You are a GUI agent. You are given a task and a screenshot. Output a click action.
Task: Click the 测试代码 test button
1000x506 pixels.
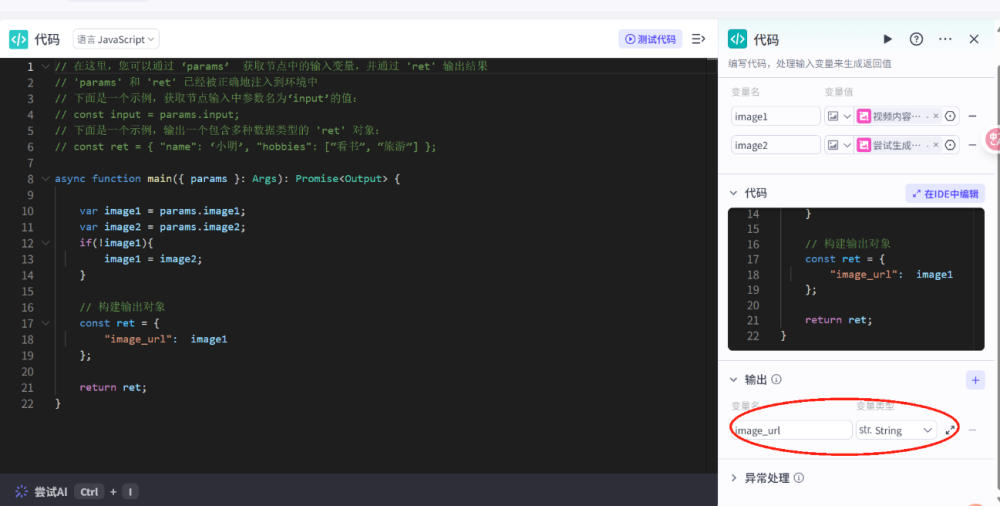(x=650, y=39)
